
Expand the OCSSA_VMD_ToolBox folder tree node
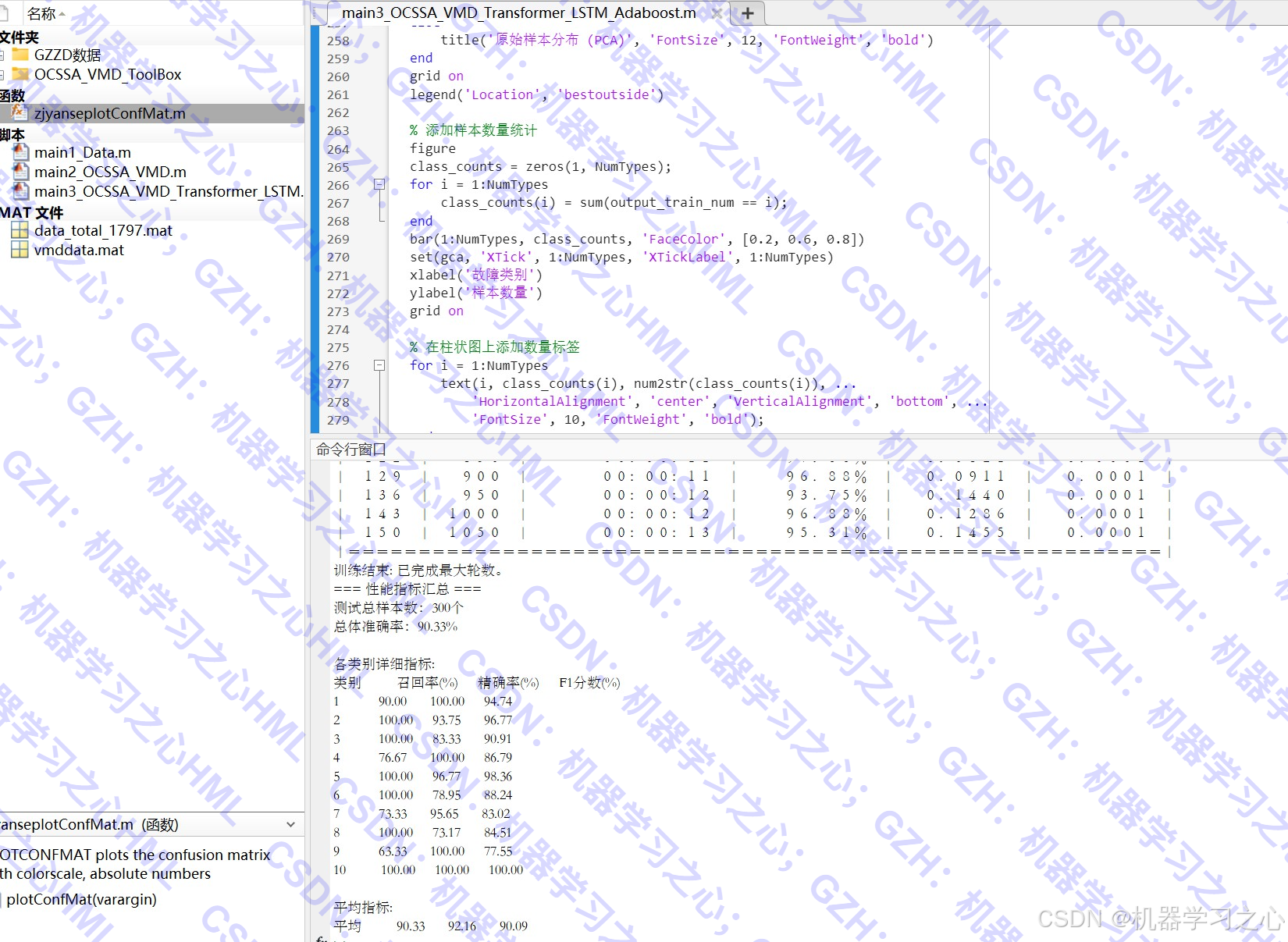pos(2,75)
